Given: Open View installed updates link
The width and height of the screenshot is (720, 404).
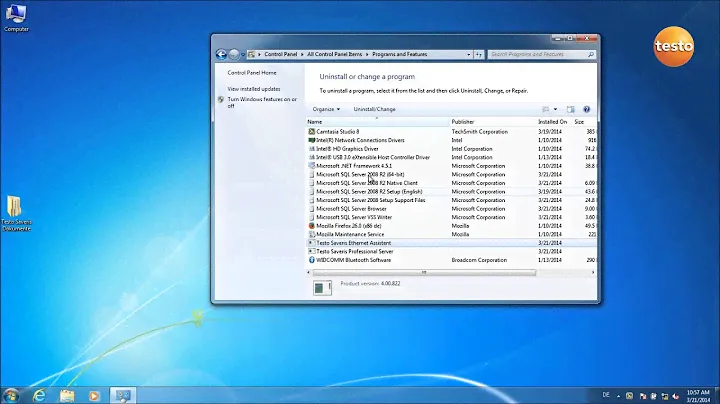Looking at the screenshot, I should (252, 89).
